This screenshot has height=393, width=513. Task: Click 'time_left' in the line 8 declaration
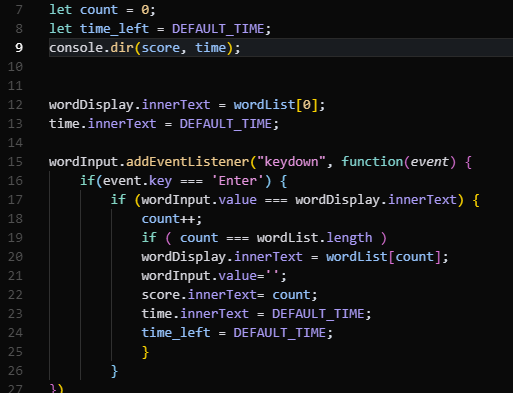tap(114, 29)
